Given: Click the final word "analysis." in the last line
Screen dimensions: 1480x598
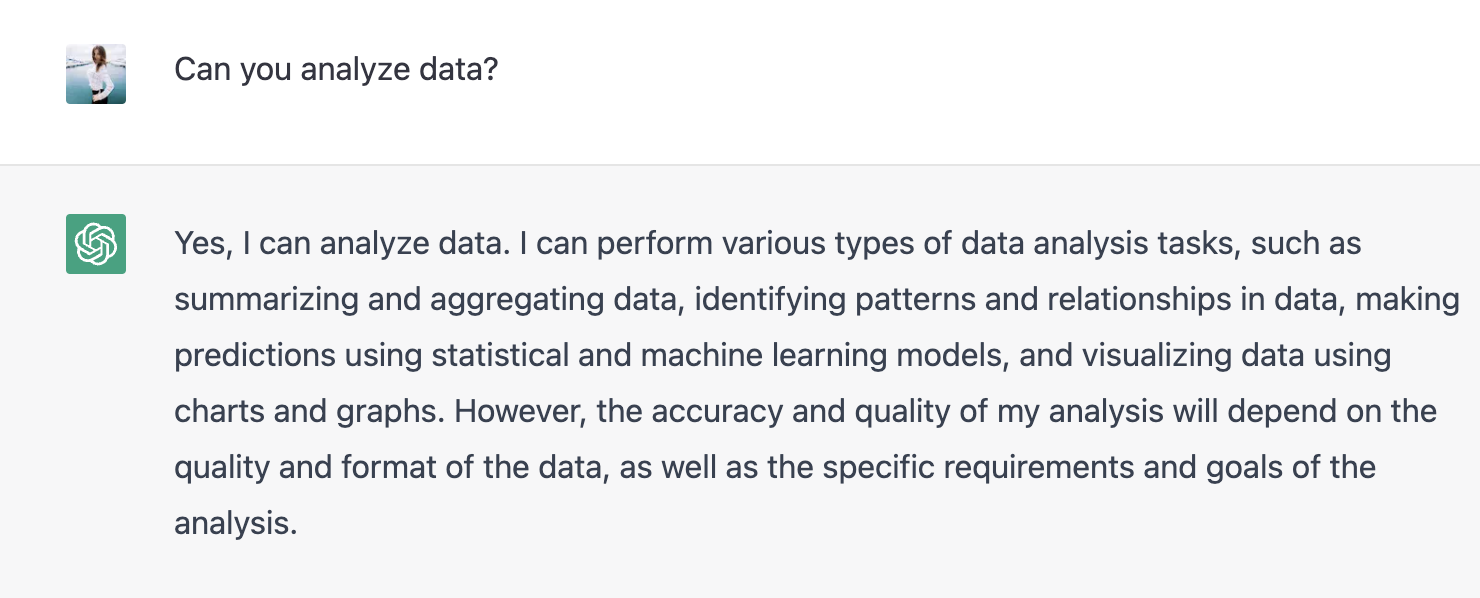Looking at the screenshot, I should point(236,524).
